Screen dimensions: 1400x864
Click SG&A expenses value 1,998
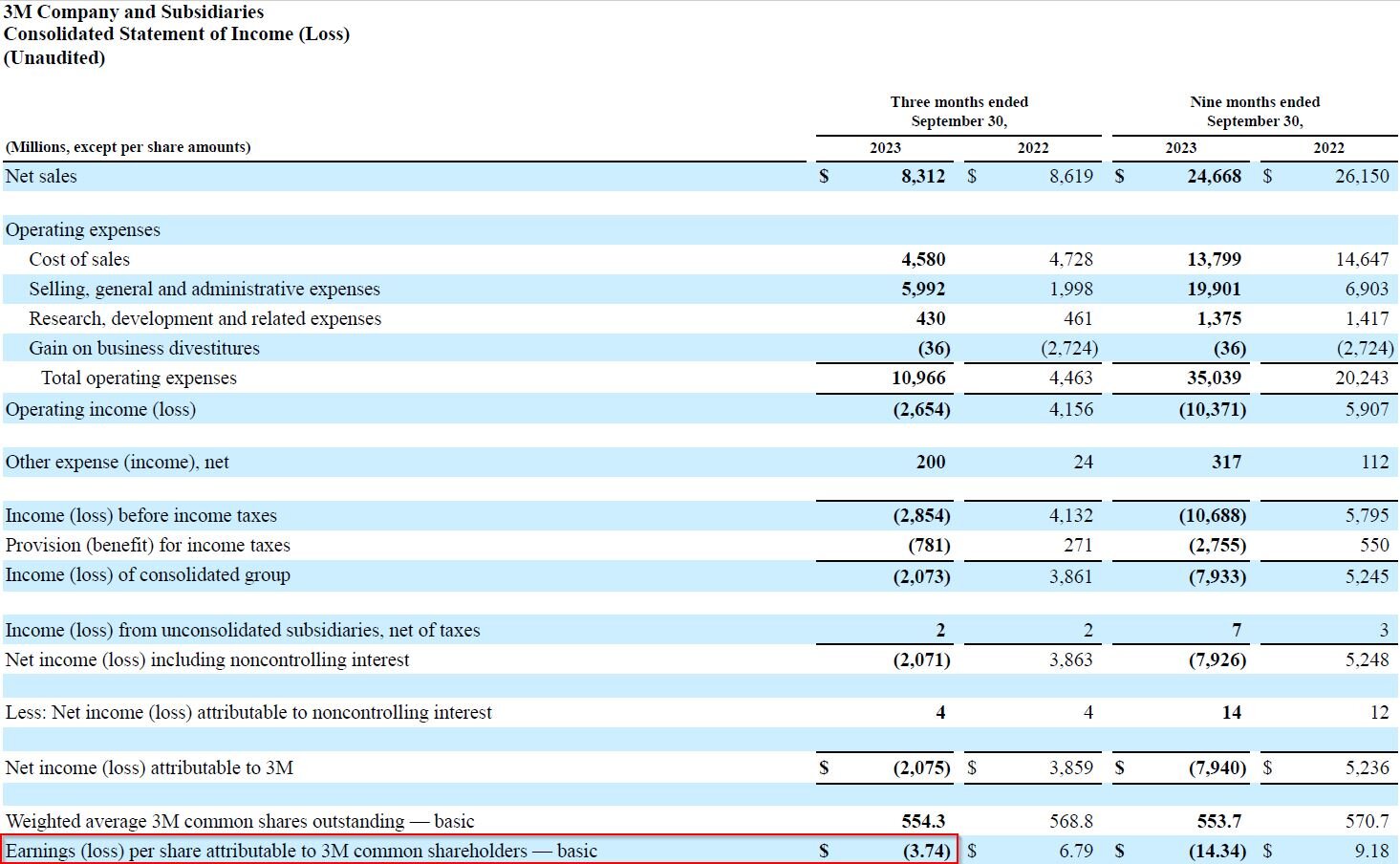[x=1070, y=289]
